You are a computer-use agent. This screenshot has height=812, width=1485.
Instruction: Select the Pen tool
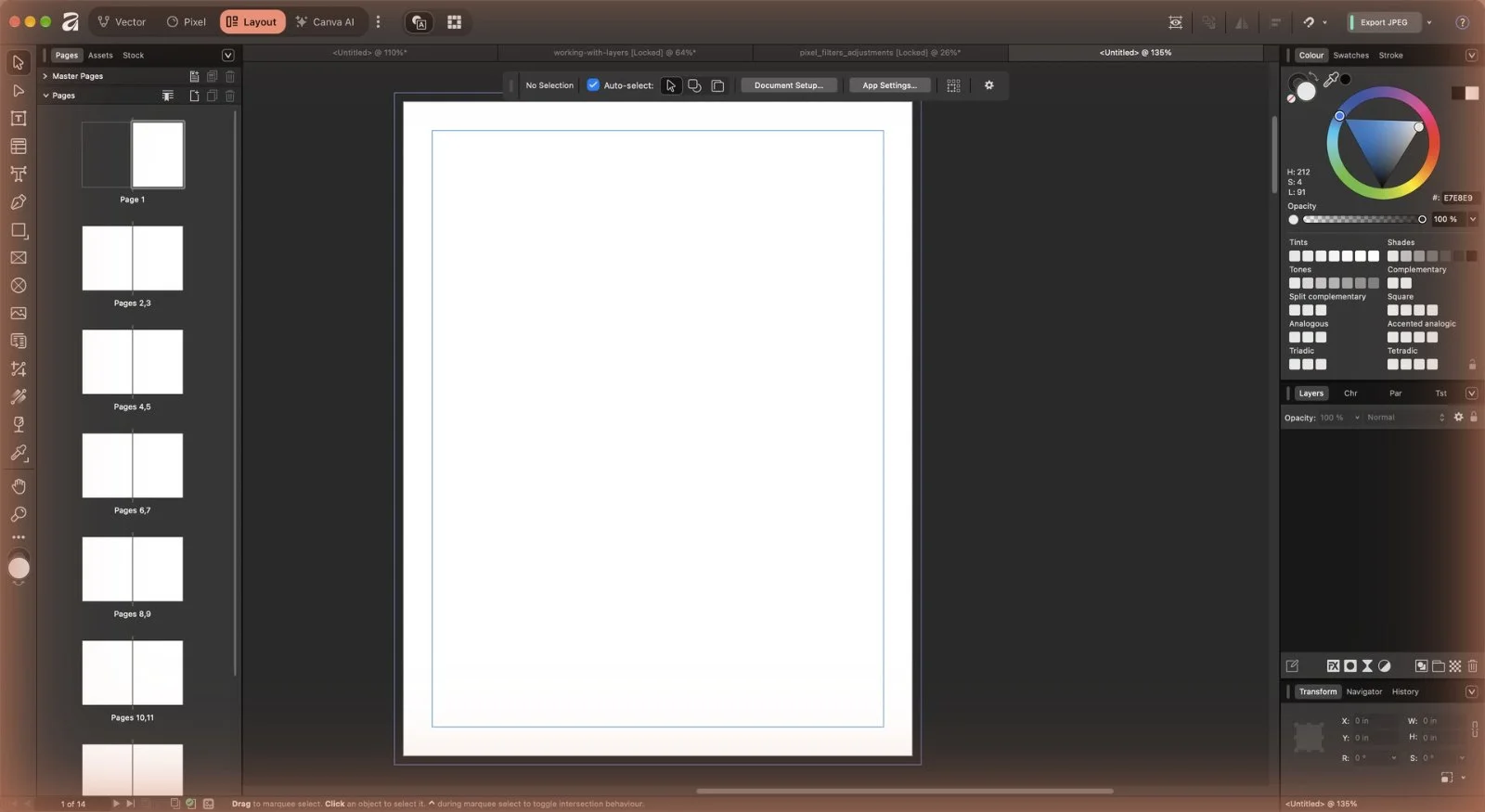[19, 201]
